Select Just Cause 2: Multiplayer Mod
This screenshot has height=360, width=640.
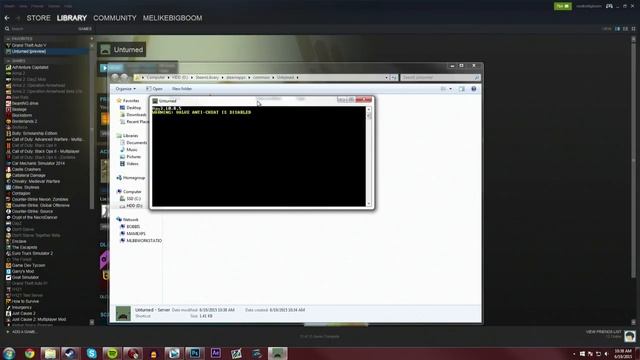(39, 319)
